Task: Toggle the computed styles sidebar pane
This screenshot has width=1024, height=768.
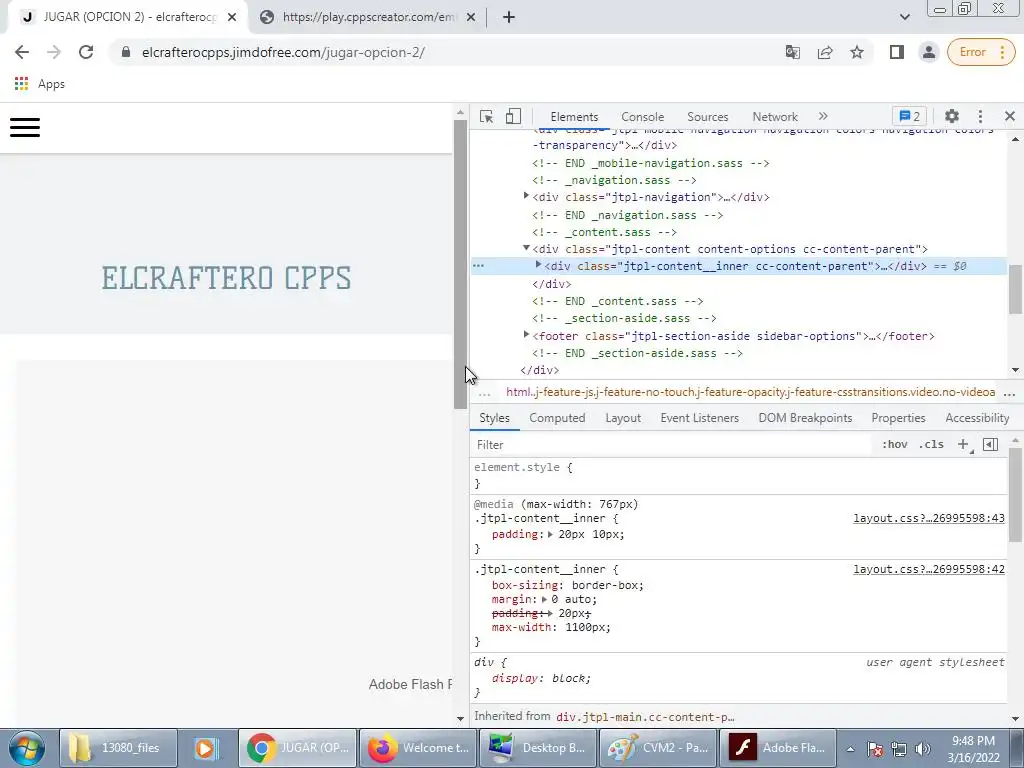Action: click(990, 445)
